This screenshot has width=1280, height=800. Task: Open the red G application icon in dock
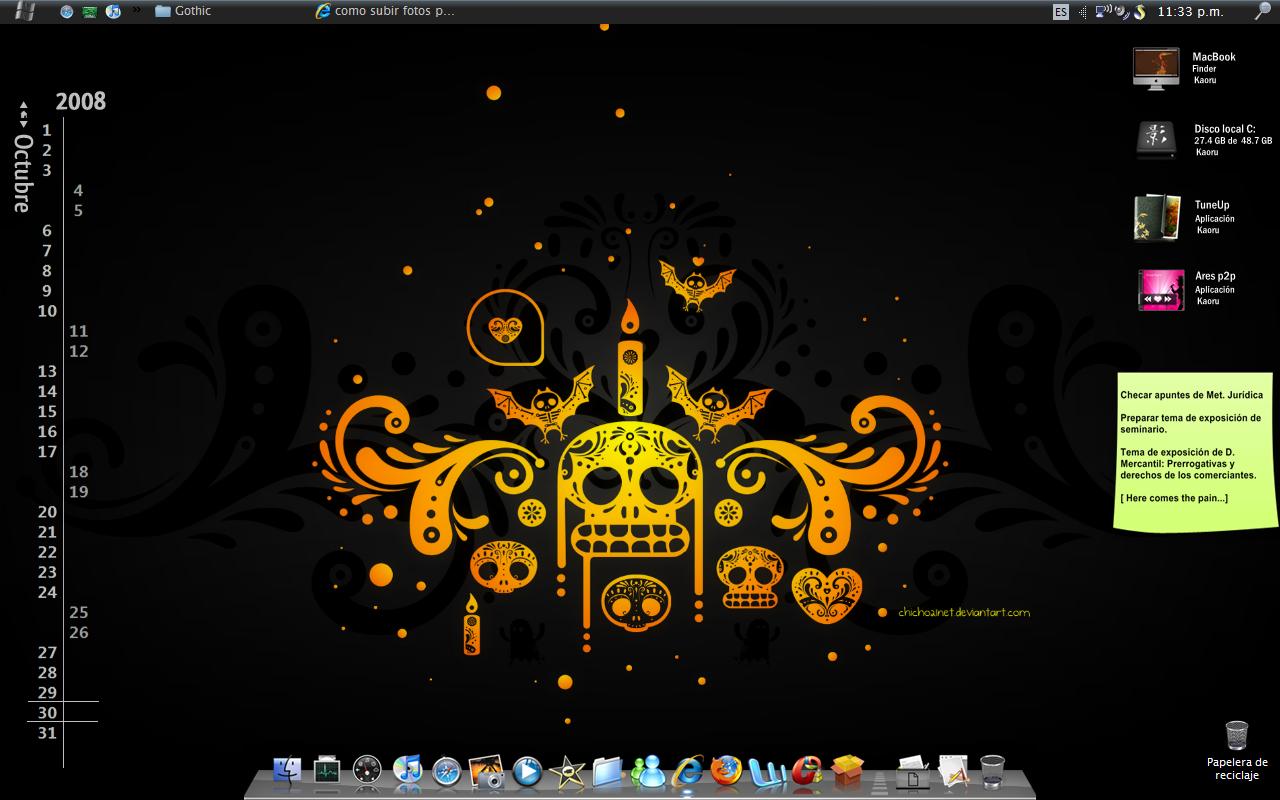[807, 771]
